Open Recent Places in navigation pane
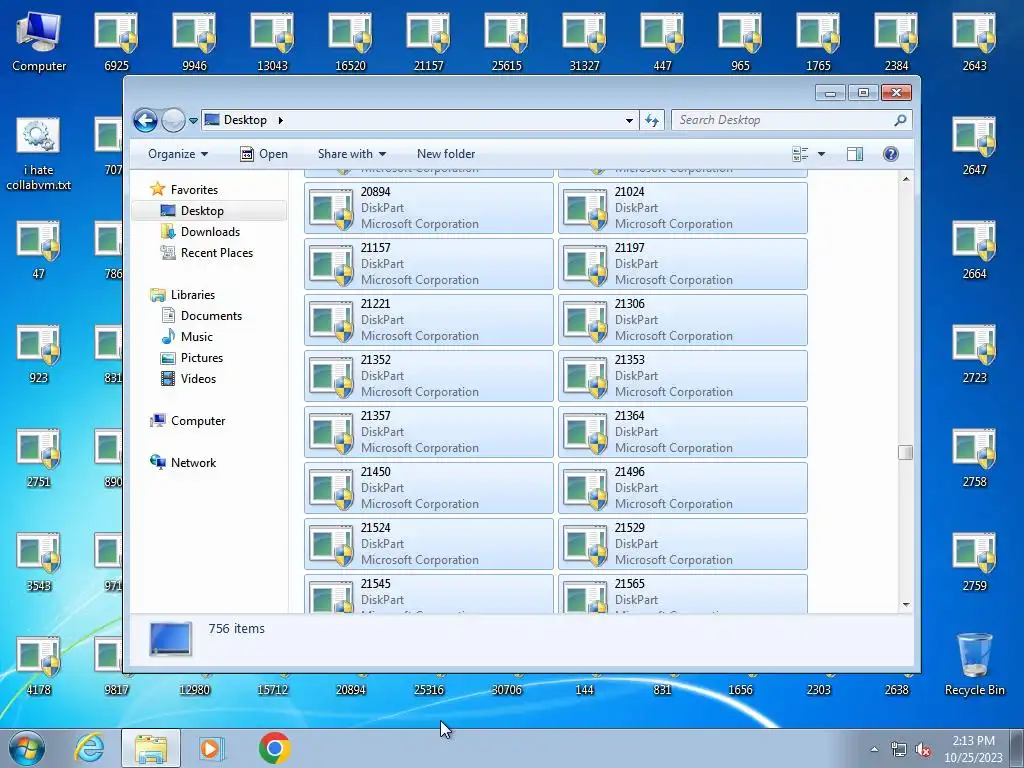 216,253
